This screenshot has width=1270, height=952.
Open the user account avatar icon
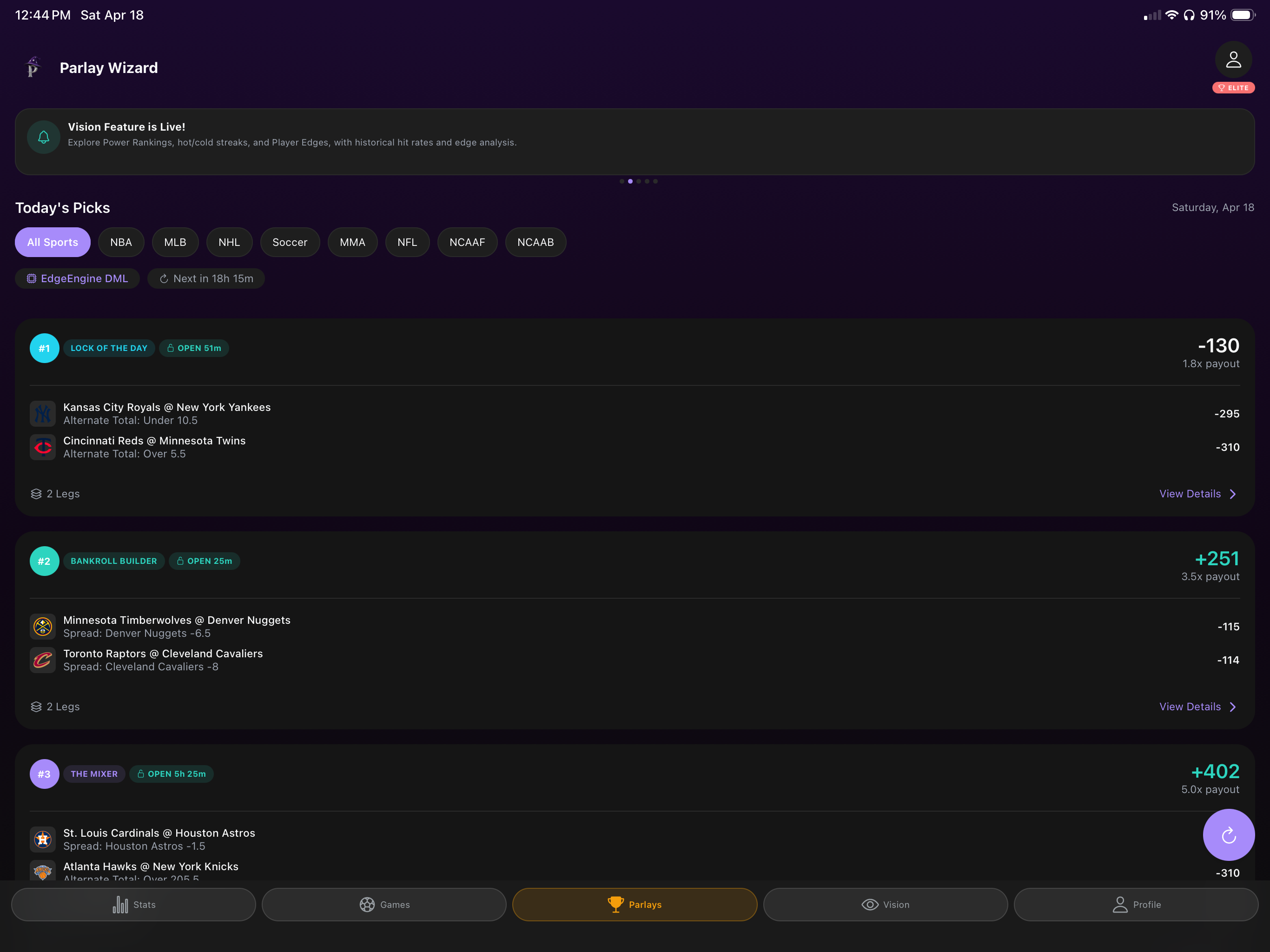click(x=1233, y=59)
